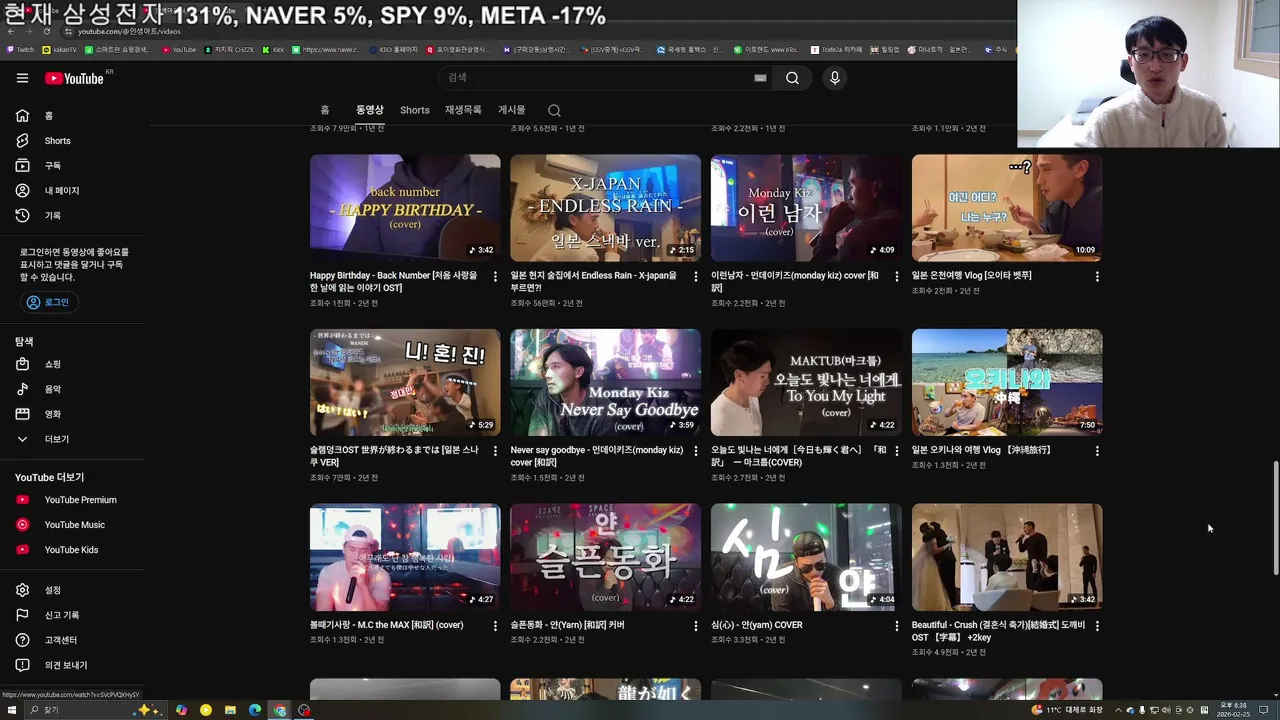Open X-JAPAN Endless Rain video thumbnail

606,208
